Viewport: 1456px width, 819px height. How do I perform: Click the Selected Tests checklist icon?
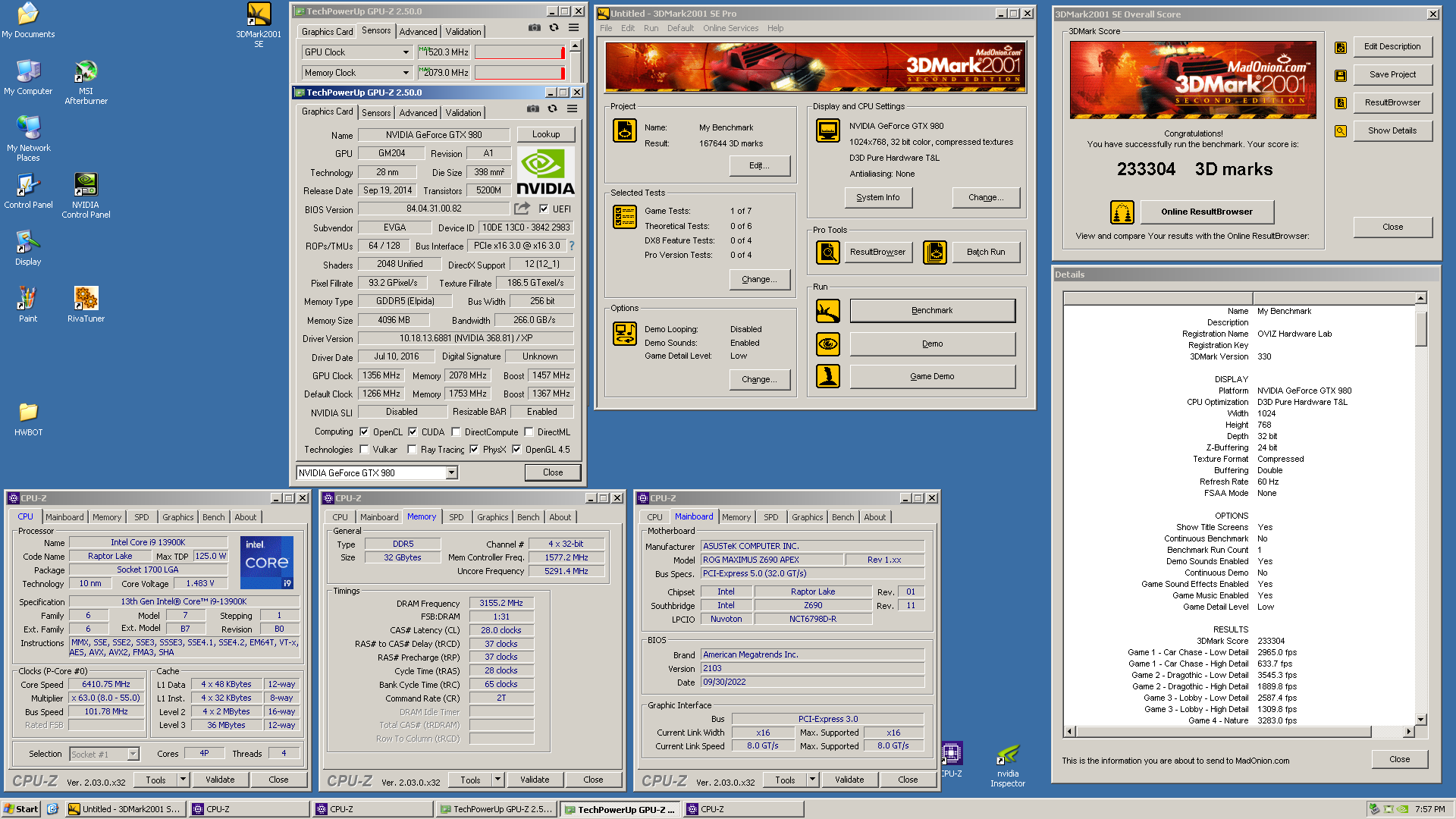625,217
